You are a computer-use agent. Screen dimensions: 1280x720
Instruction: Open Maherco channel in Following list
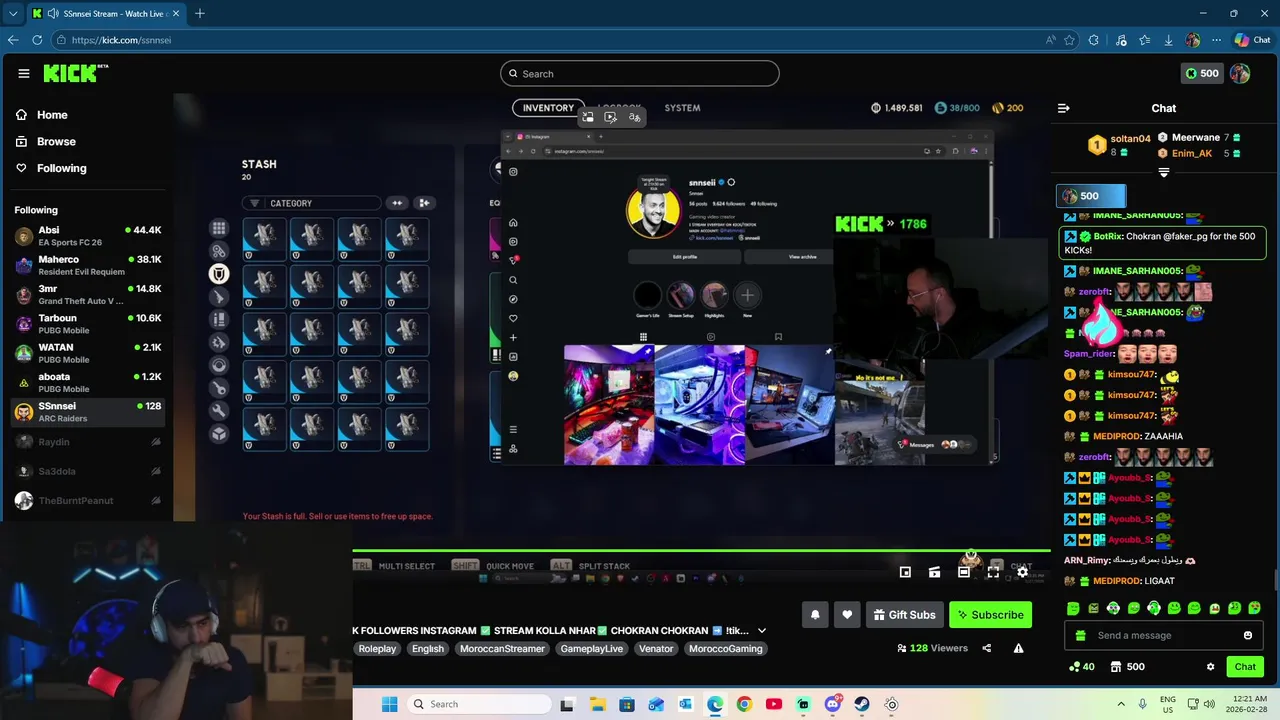88,265
